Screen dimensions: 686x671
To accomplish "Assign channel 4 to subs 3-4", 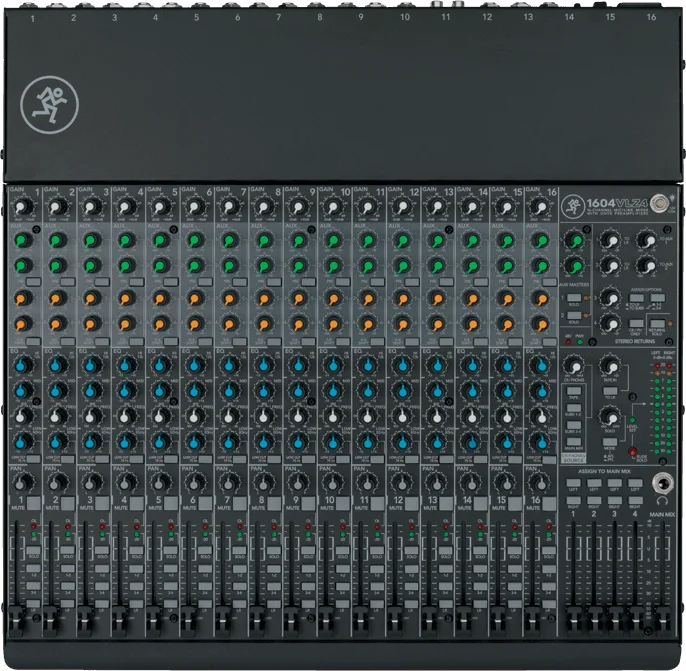I will tap(136, 586).
